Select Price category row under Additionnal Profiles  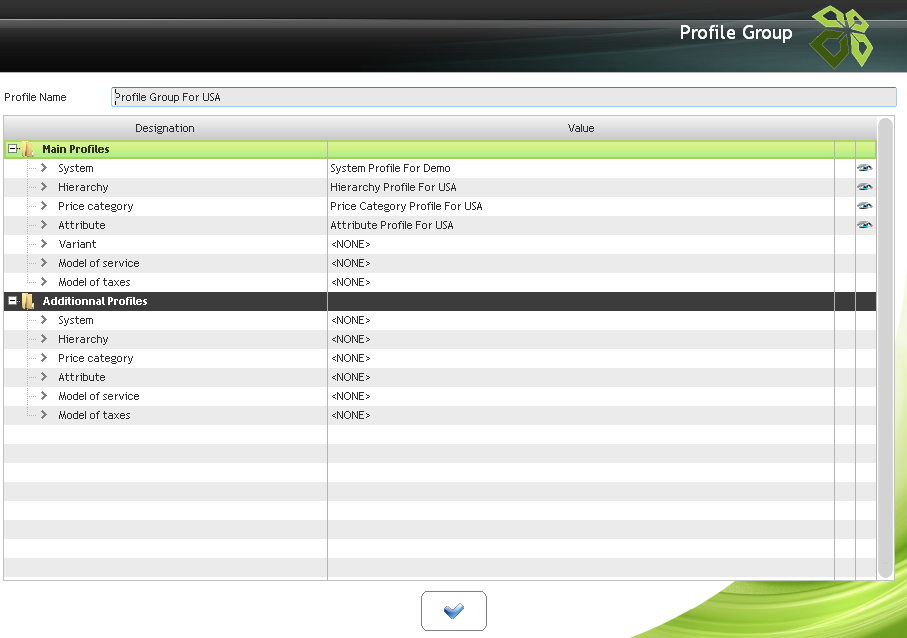tap(95, 358)
